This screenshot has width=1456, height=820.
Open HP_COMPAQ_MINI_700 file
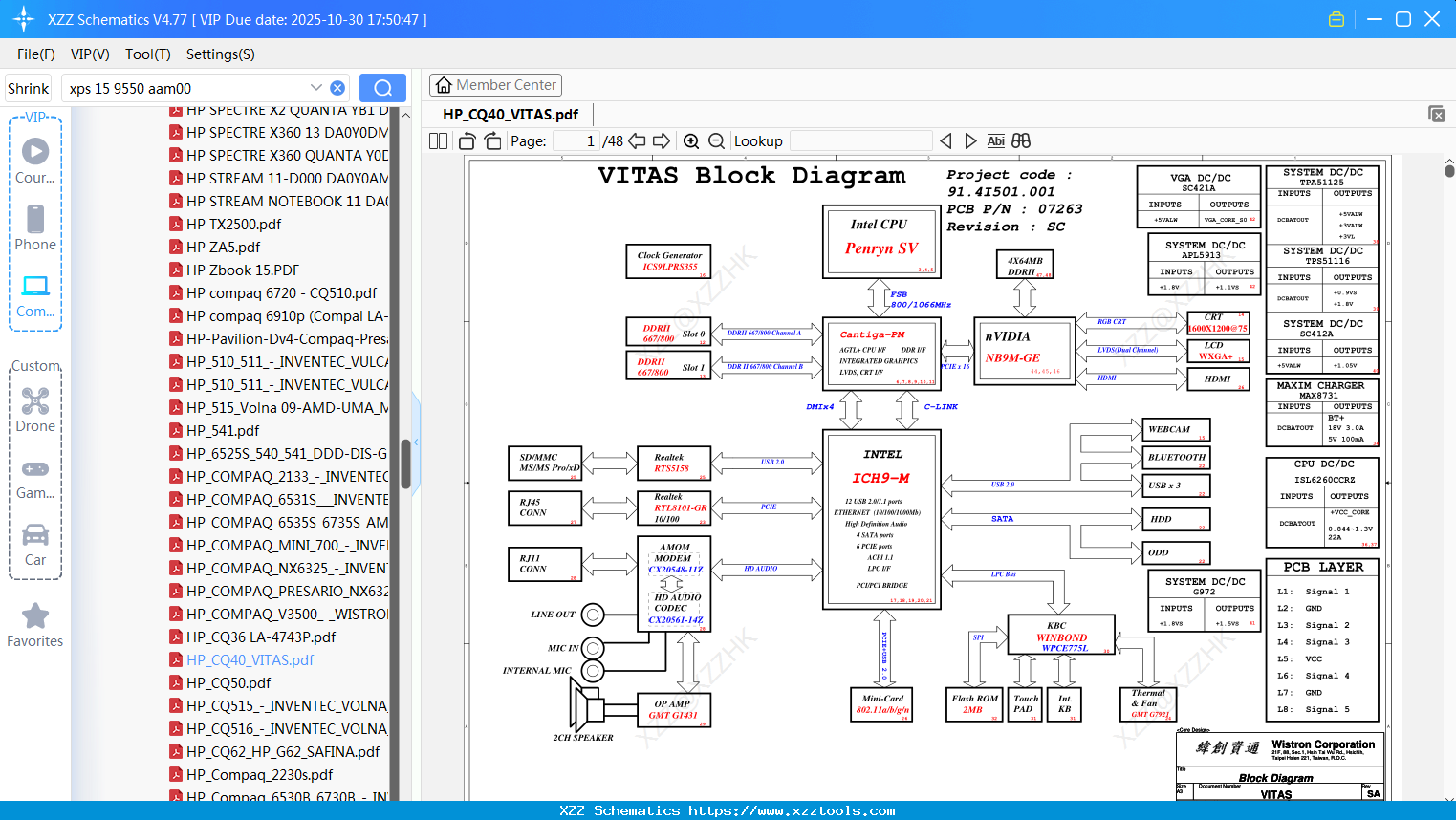tap(287, 545)
